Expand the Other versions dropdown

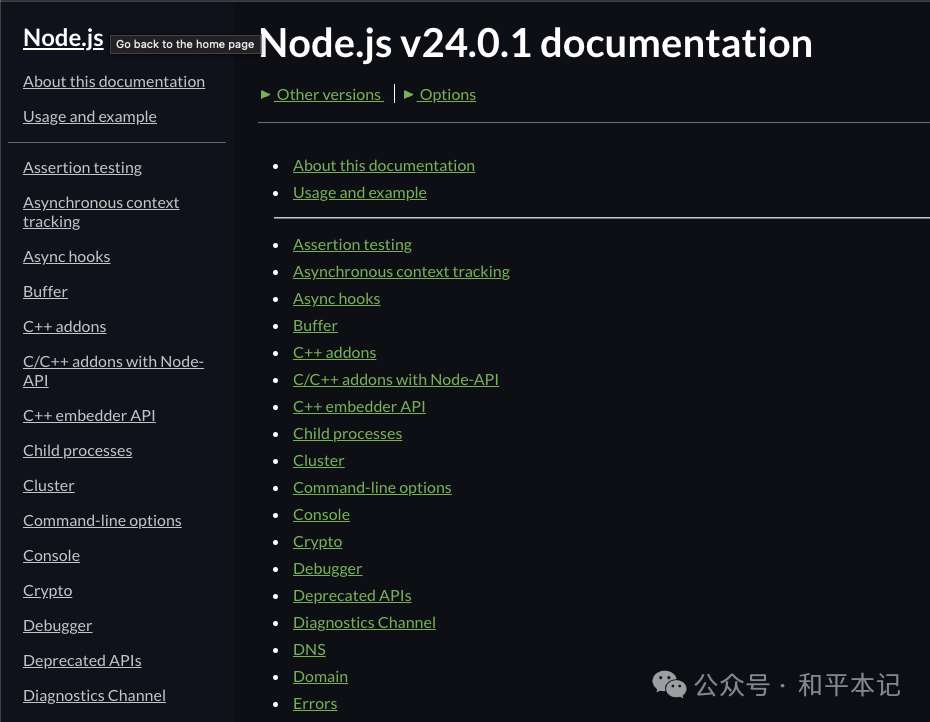click(322, 95)
